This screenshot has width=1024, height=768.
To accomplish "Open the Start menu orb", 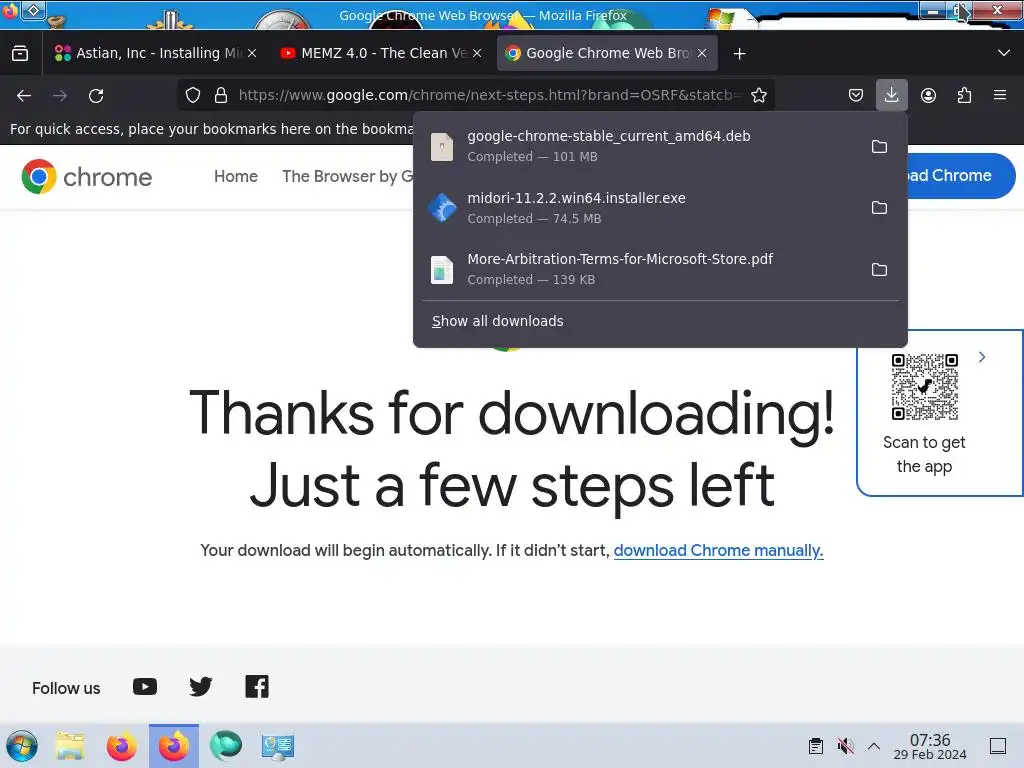I will (22, 746).
